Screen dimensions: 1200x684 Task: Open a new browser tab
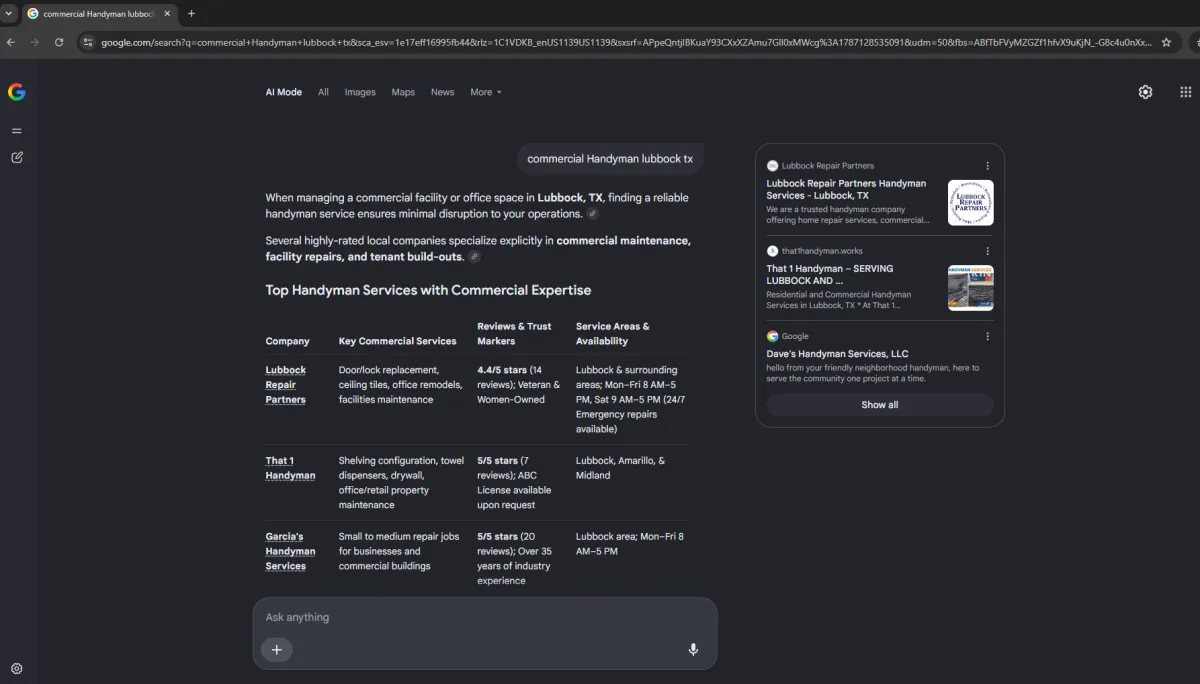(x=191, y=14)
